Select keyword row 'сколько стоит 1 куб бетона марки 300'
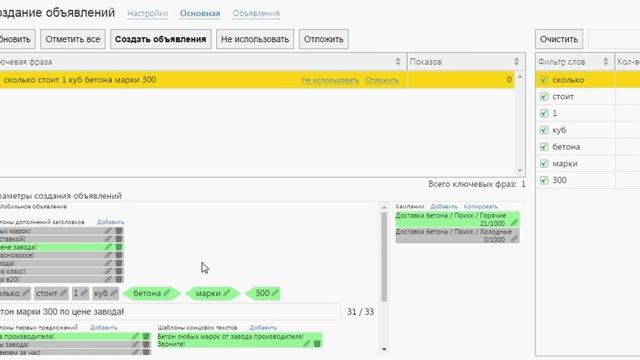Viewport: 640px width, 360px height. point(257,80)
